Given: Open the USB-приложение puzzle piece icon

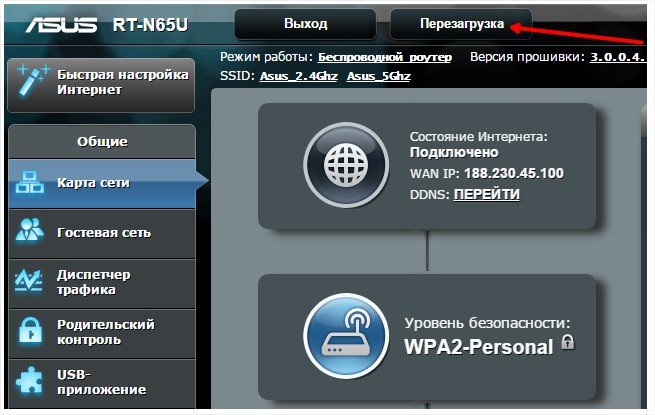Looking at the screenshot, I should (31, 381).
